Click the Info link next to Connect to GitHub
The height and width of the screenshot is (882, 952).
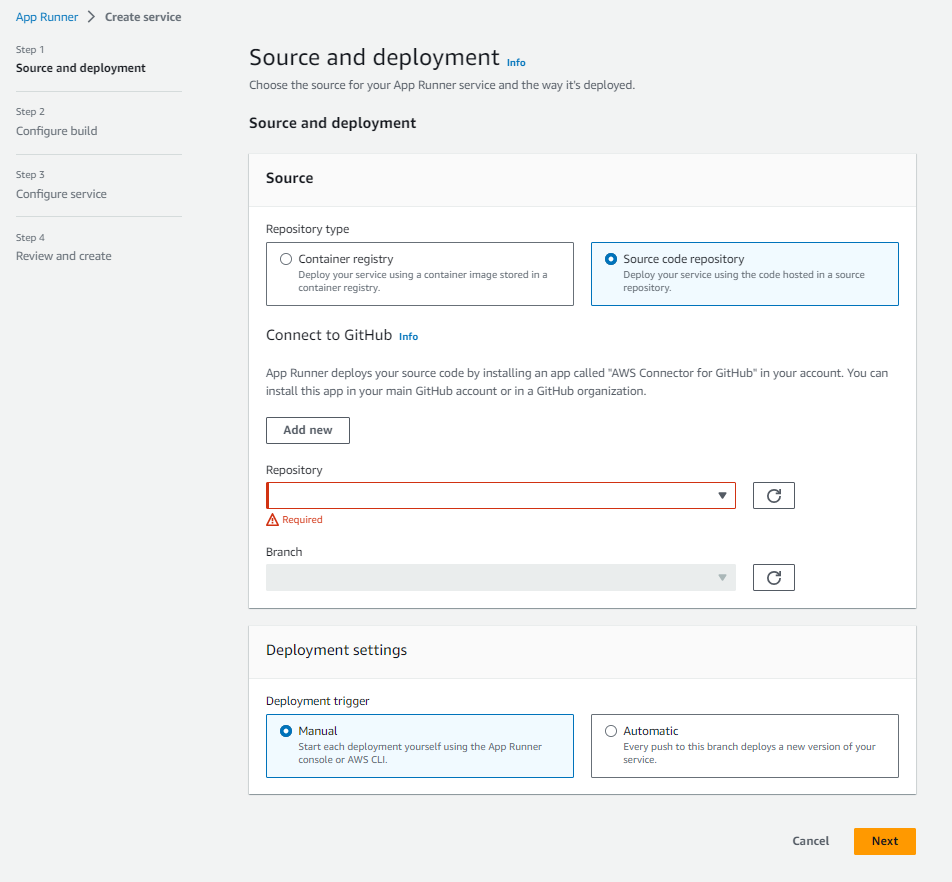point(408,336)
